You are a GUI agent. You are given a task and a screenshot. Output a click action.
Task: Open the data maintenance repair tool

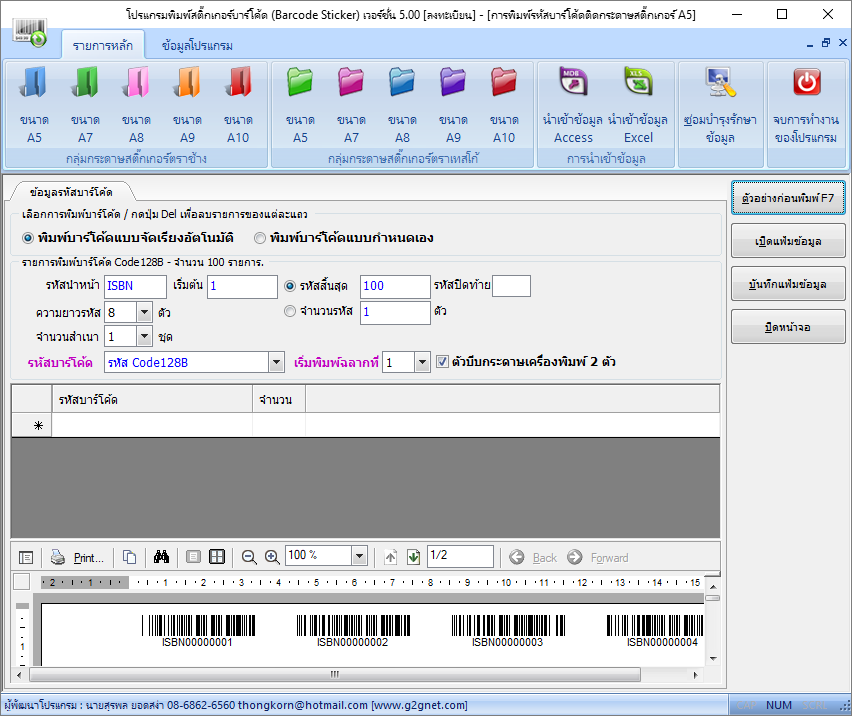pos(721,104)
